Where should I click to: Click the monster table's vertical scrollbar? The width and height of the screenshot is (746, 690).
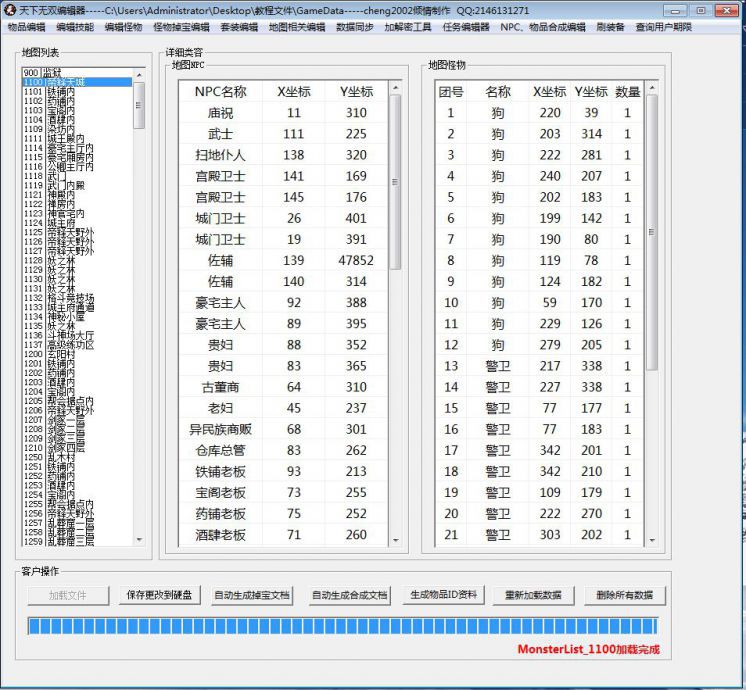pyautogui.click(x=652, y=230)
